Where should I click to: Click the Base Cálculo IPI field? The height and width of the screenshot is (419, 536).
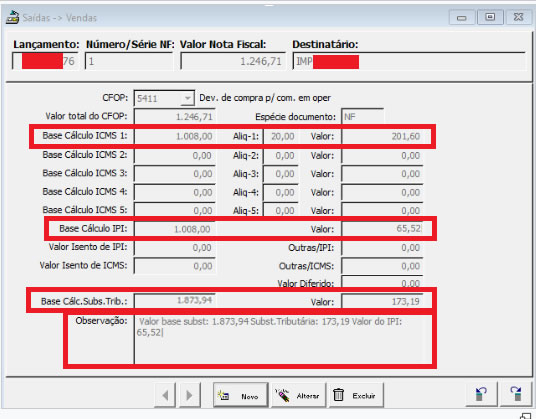click(174, 229)
